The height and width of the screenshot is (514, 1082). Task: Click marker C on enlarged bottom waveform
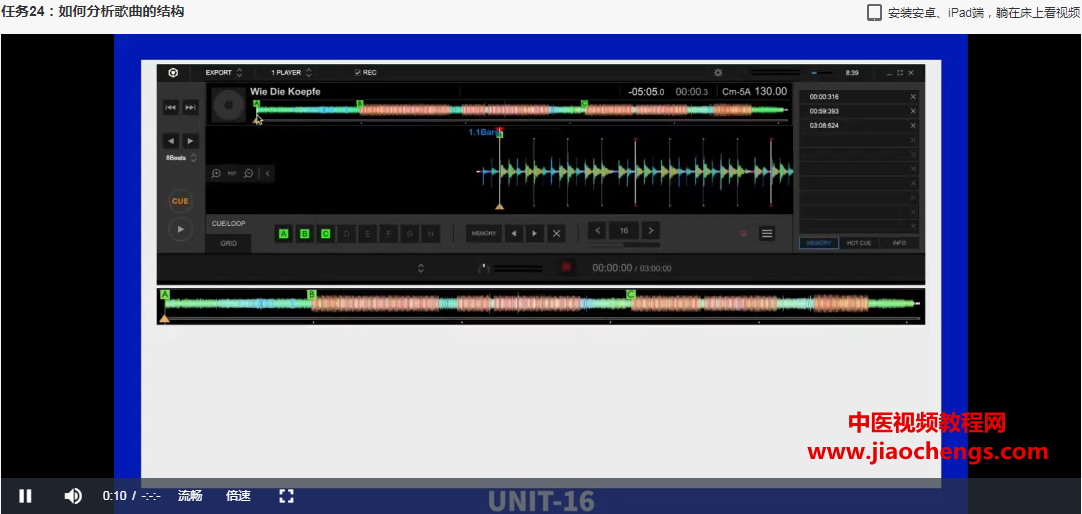(x=631, y=295)
